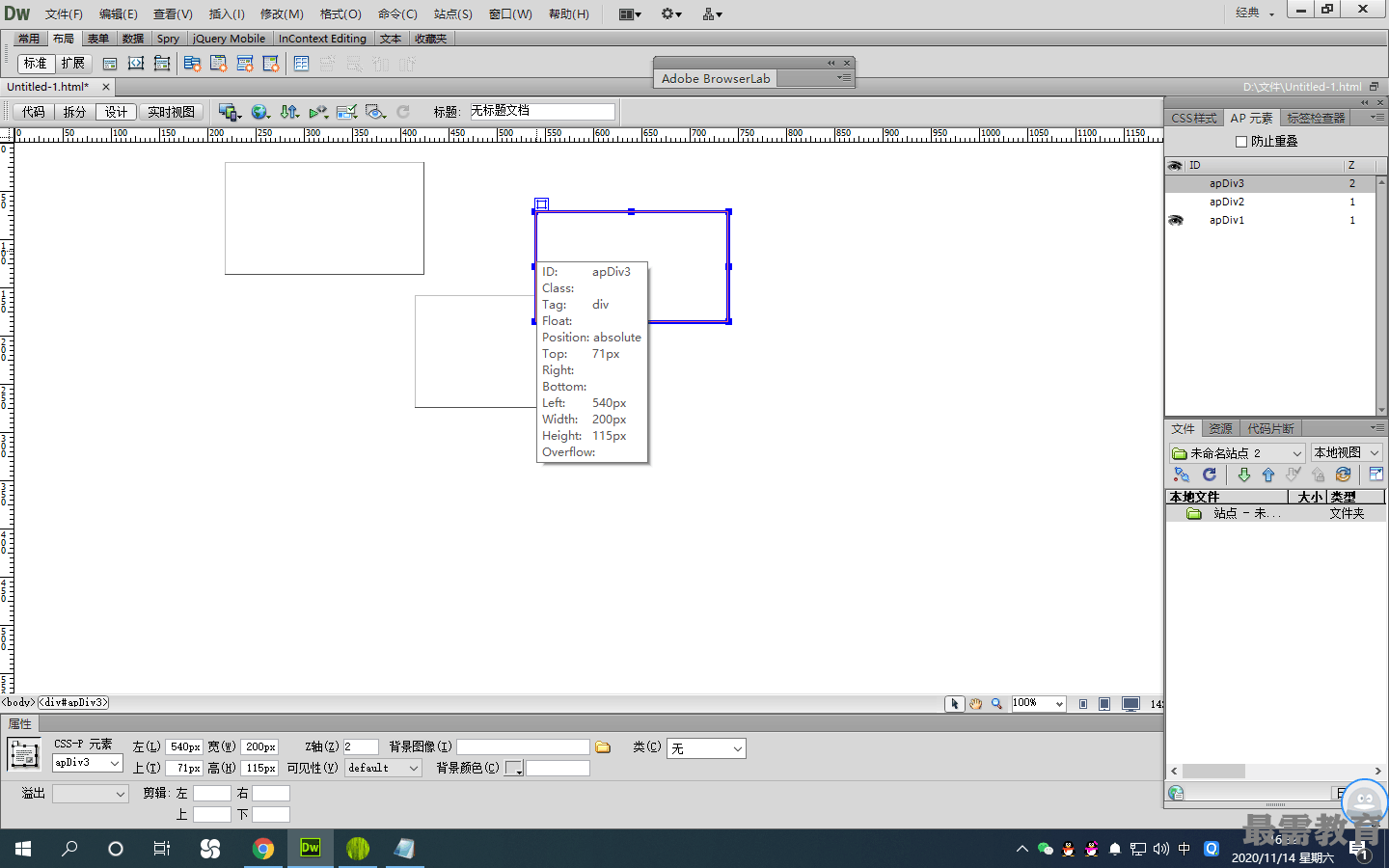Click the Spry Tabbed Panels icon
1389x868 pixels.
click(x=219, y=64)
